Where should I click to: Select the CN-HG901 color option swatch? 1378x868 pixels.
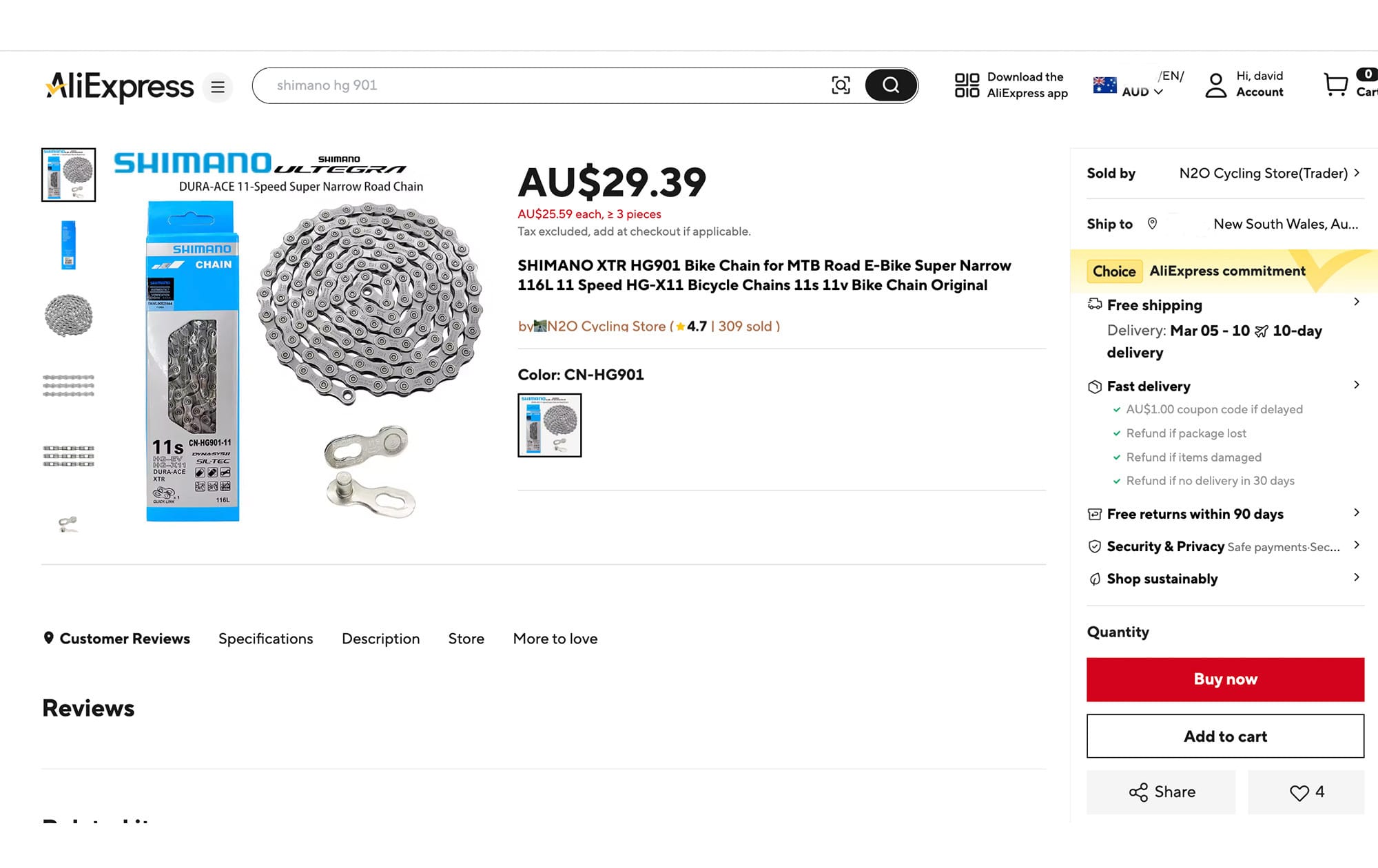tap(549, 425)
